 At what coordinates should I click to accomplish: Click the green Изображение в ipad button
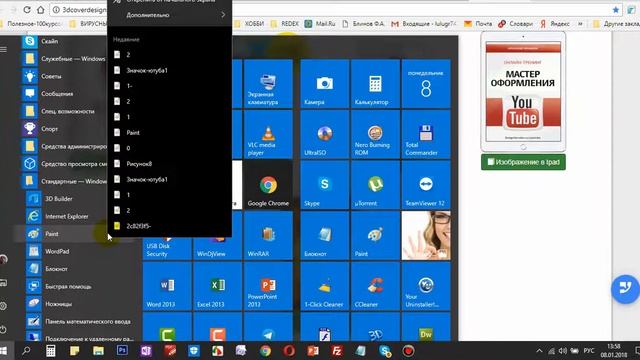(x=523, y=162)
